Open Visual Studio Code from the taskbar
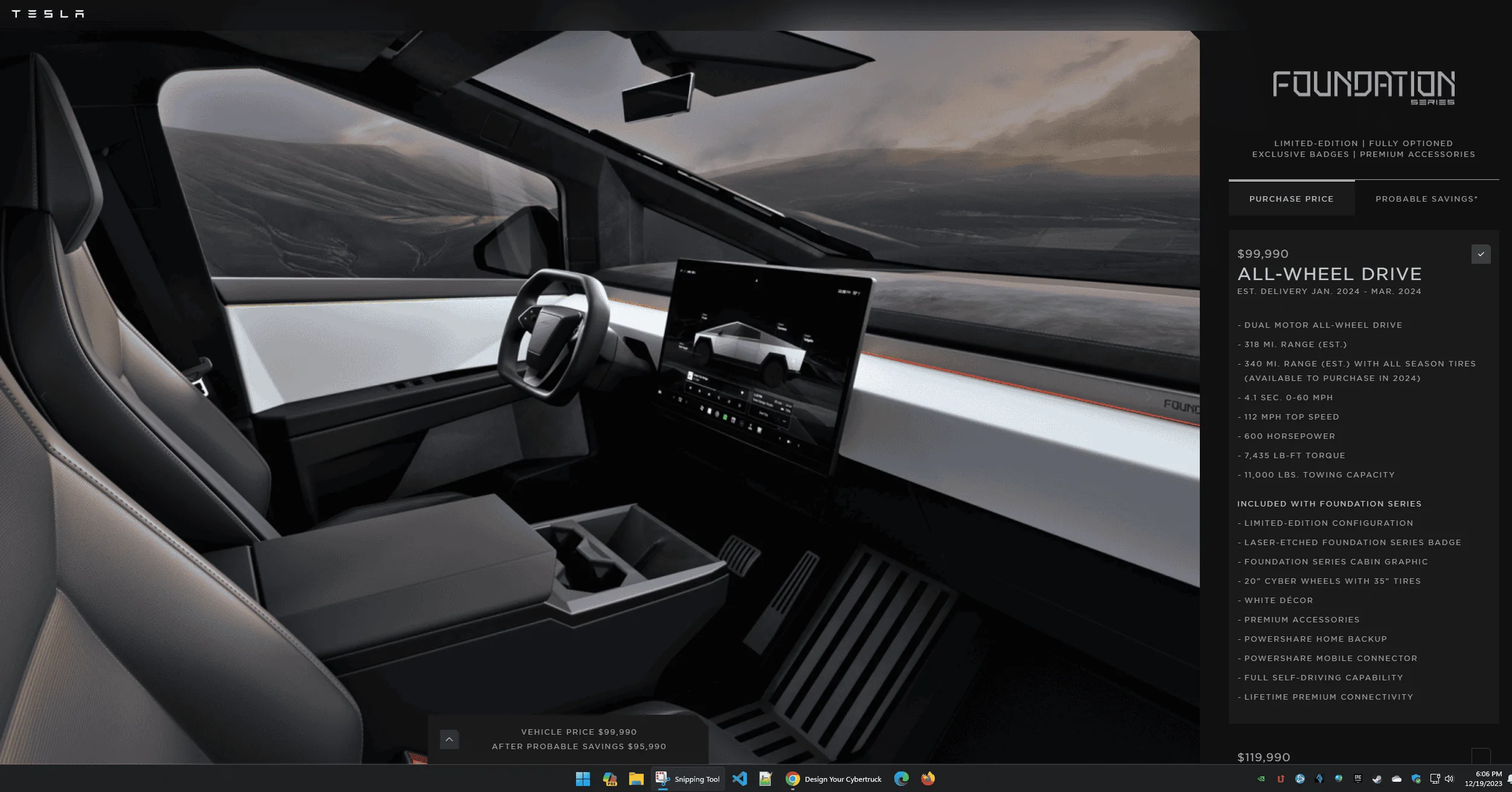Screen dimensions: 1512x792 [740, 779]
